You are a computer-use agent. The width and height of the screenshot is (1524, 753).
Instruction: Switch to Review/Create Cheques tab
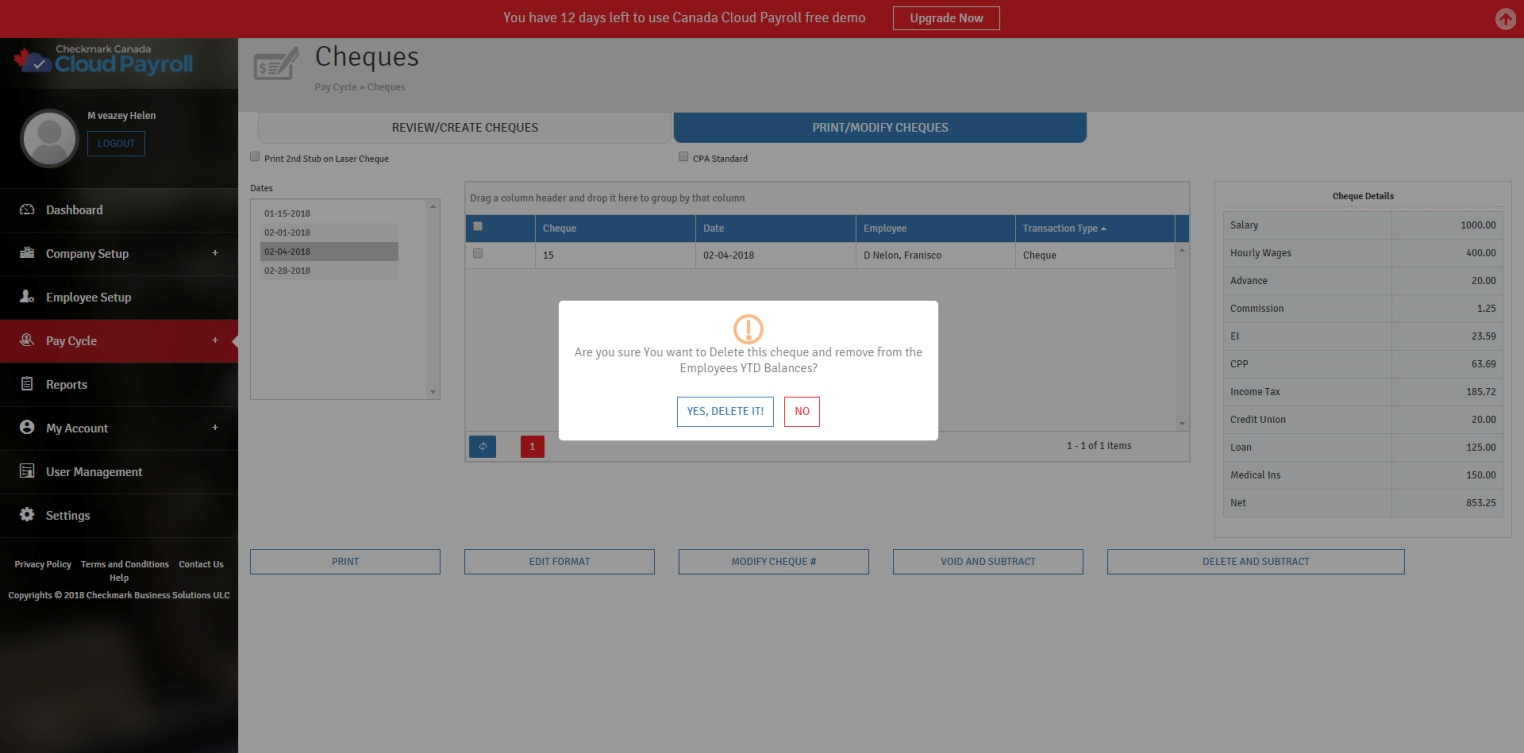click(464, 128)
